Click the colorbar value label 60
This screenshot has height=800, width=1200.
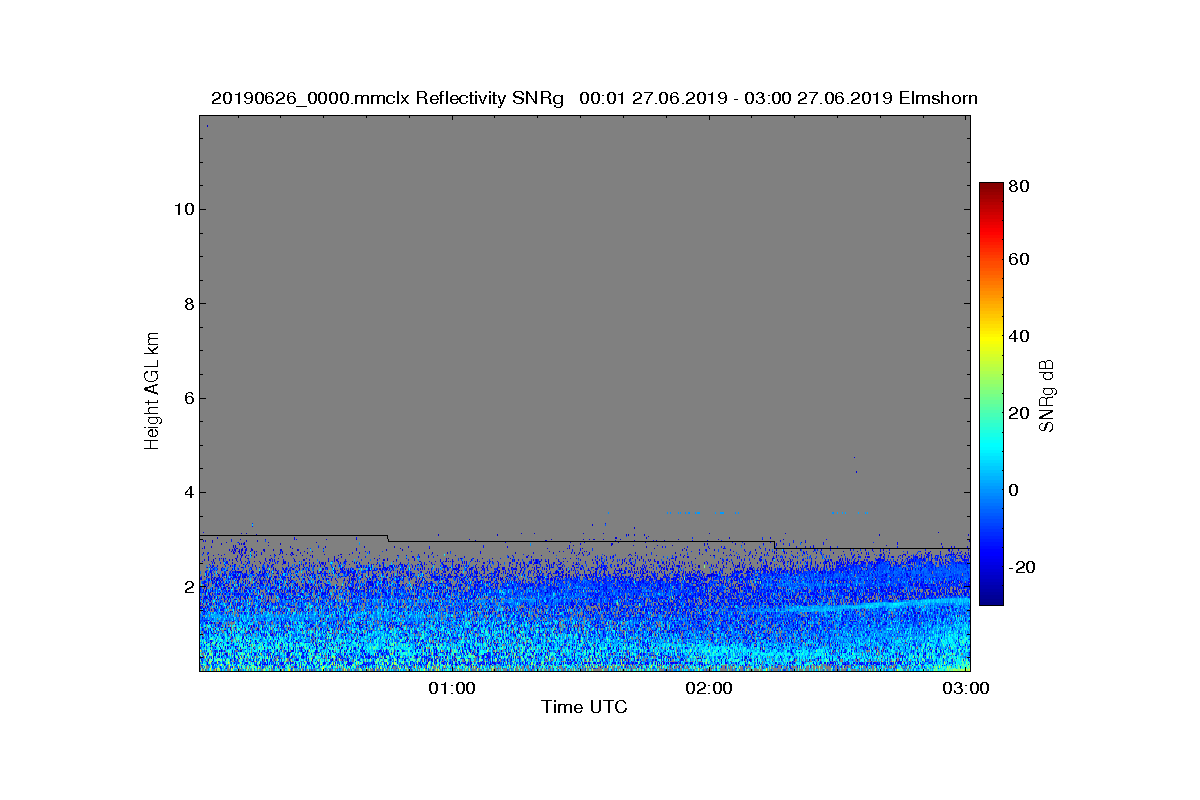coord(1020,260)
